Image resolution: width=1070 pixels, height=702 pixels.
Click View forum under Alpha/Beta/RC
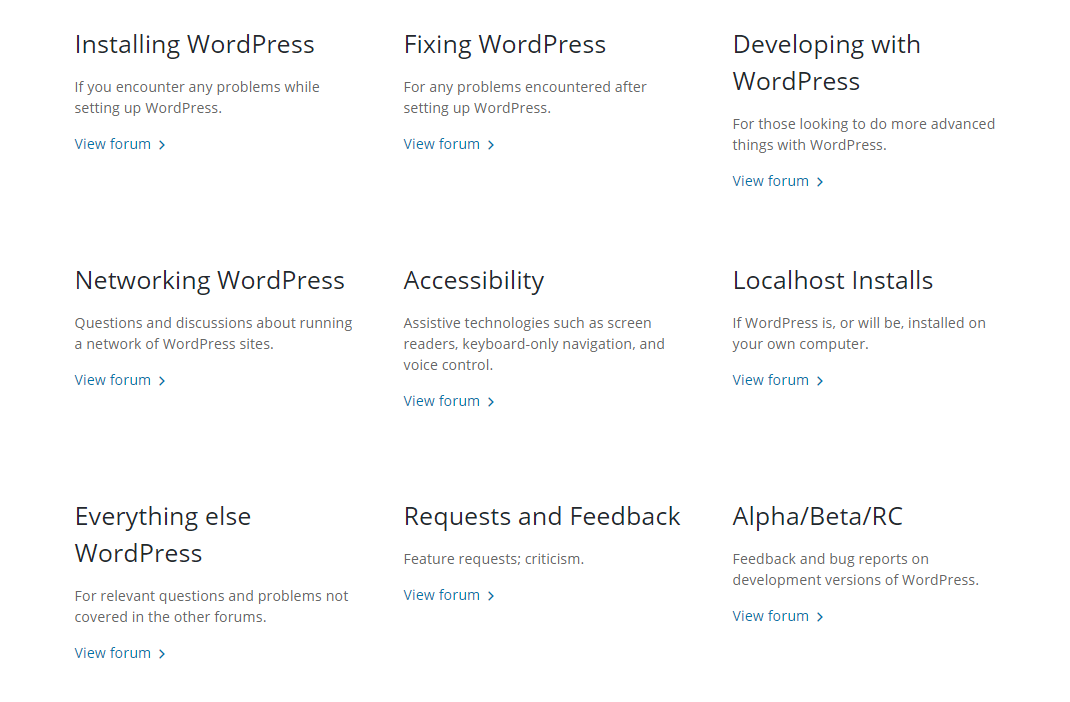[770, 617]
